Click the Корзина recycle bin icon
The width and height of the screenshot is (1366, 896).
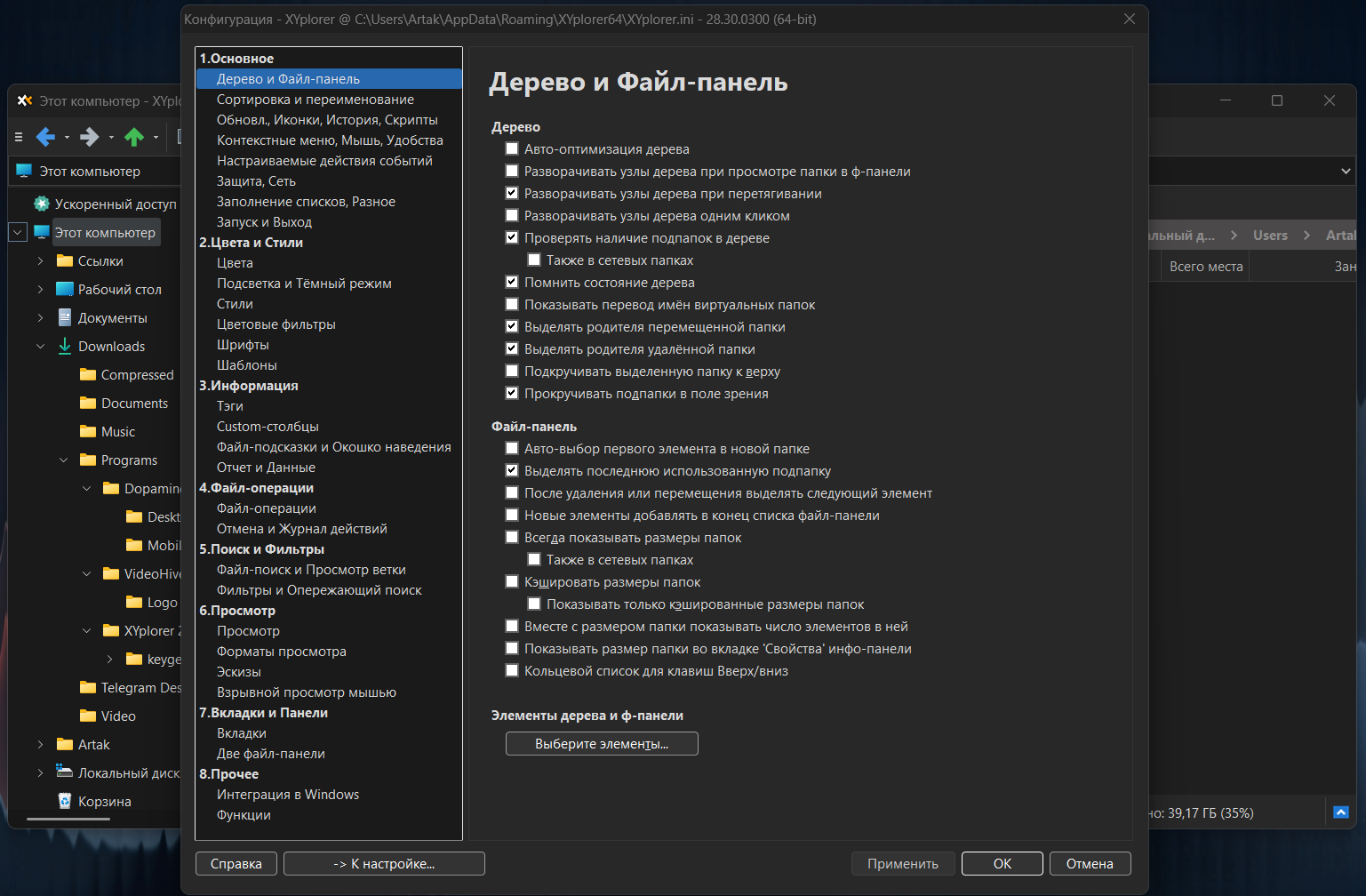(x=65, y=801)
